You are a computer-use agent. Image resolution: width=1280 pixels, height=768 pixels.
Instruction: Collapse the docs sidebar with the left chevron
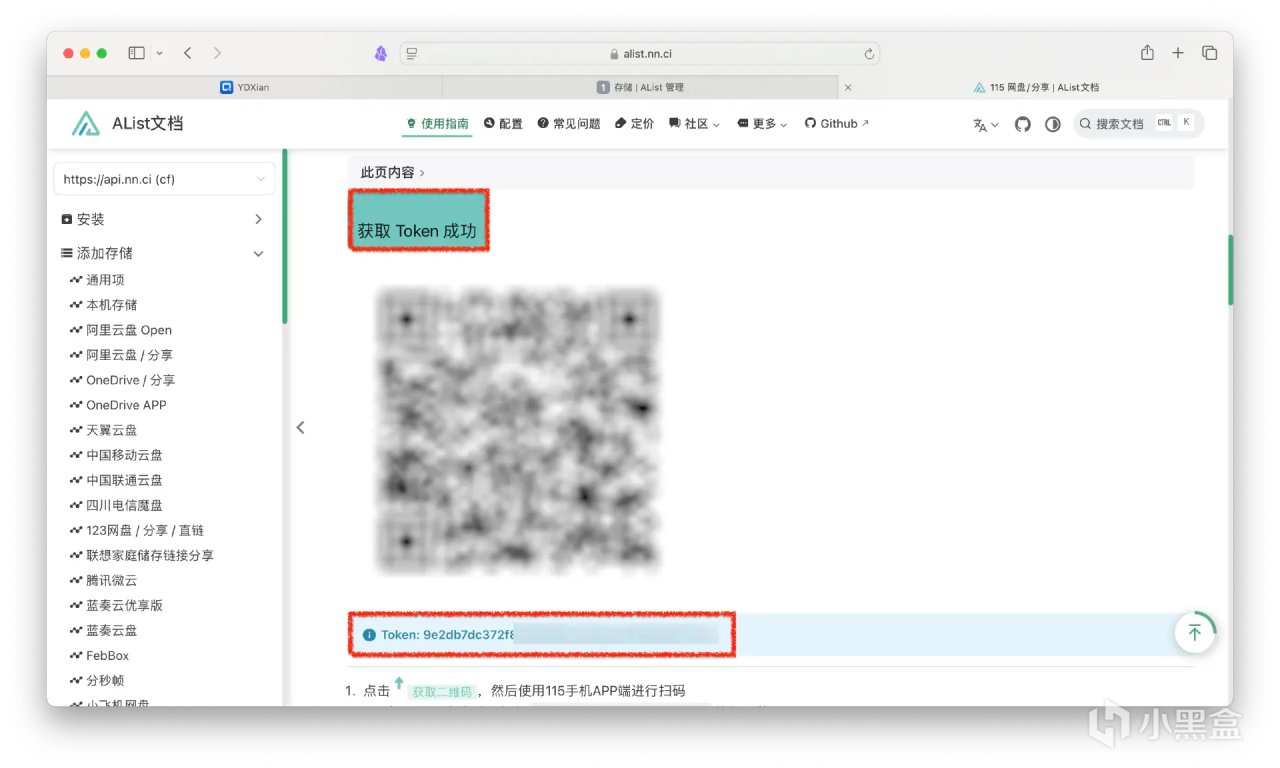tap(300, 428)
